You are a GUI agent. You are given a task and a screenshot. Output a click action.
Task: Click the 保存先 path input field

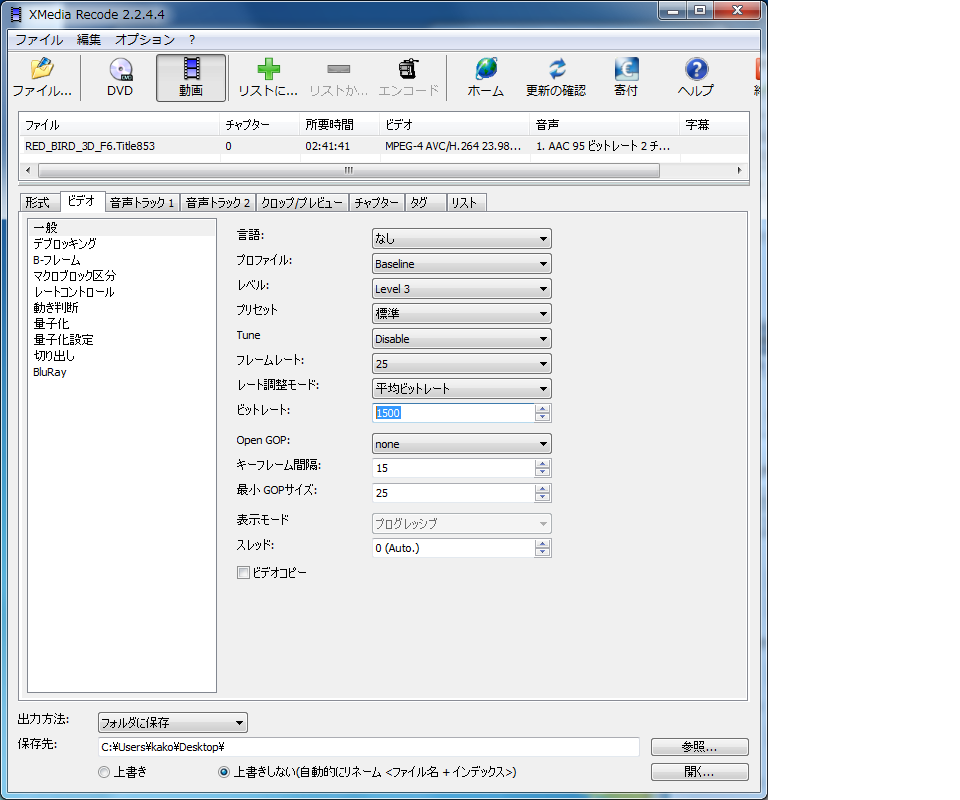(369, 747)
